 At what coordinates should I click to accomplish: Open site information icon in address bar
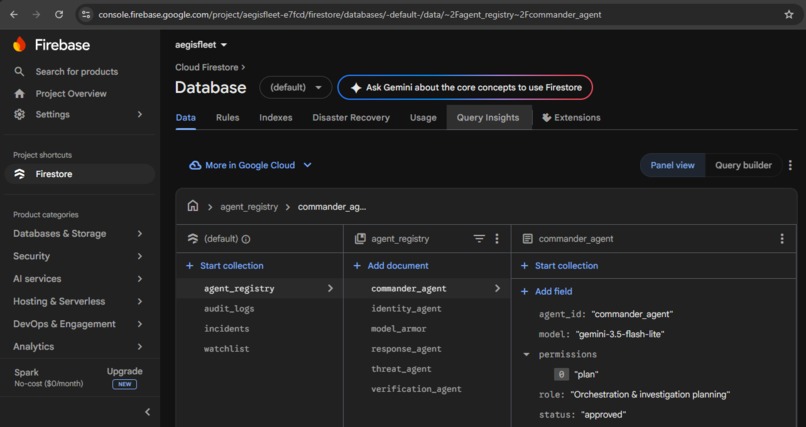(86, 14)
